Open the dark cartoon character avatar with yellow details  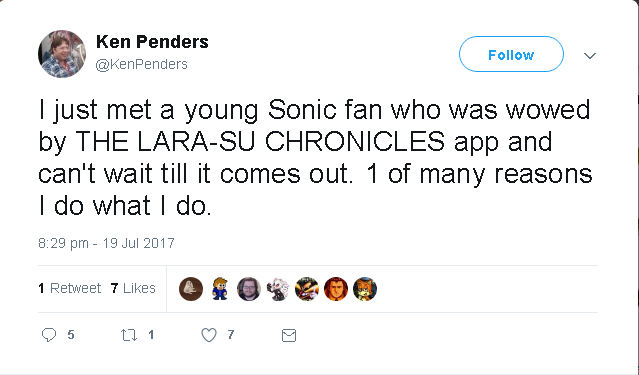point(307,289)
